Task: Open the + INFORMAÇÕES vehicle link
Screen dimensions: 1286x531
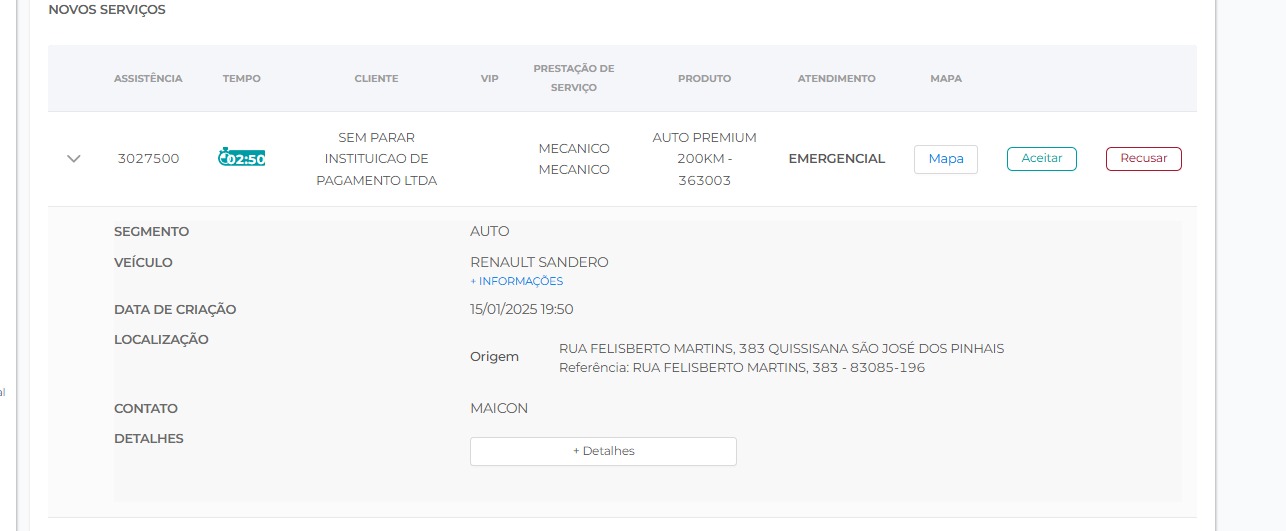Action: [x=516, y=281]
